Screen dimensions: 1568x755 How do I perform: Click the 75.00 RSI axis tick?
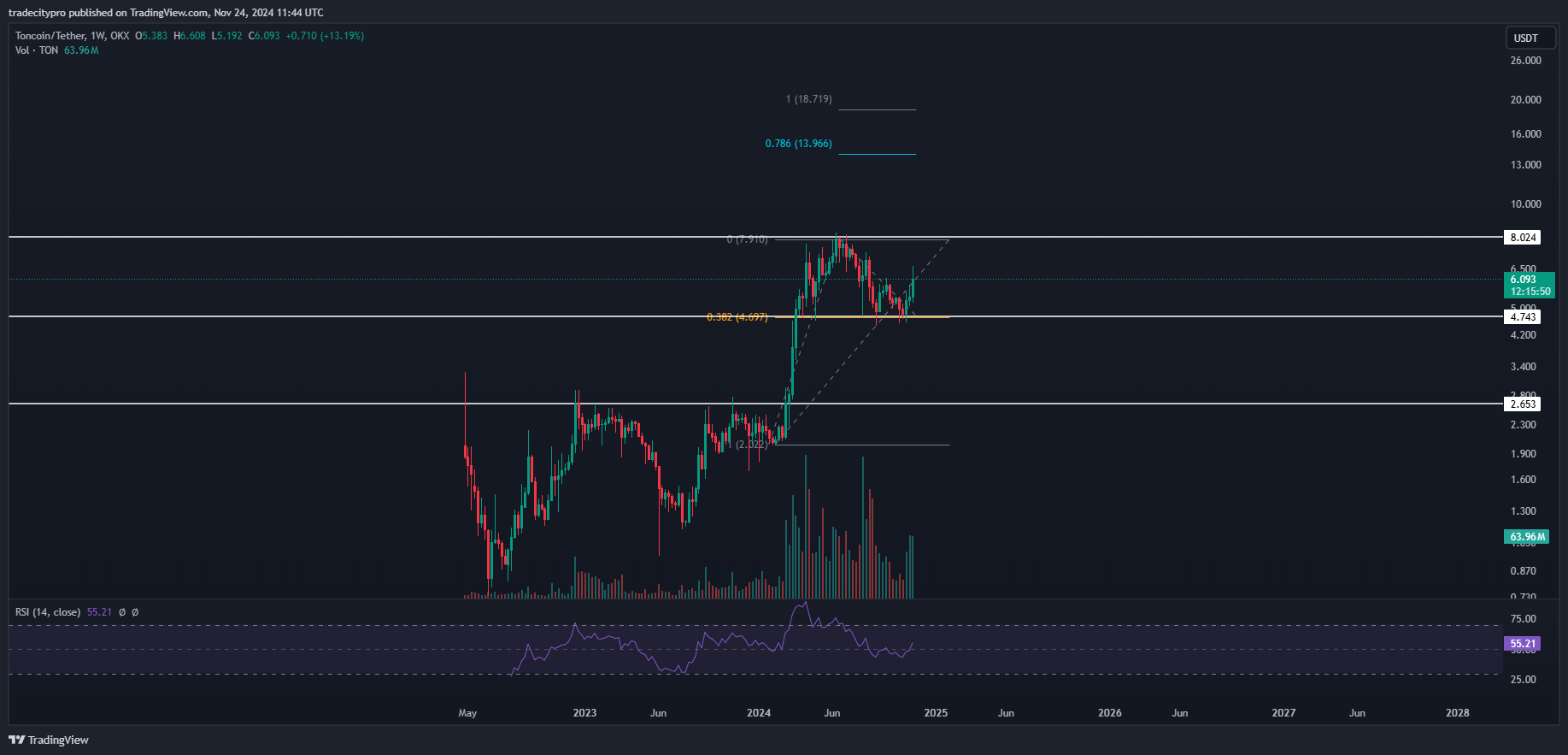pyautogui.click(x=1524, y=619)
